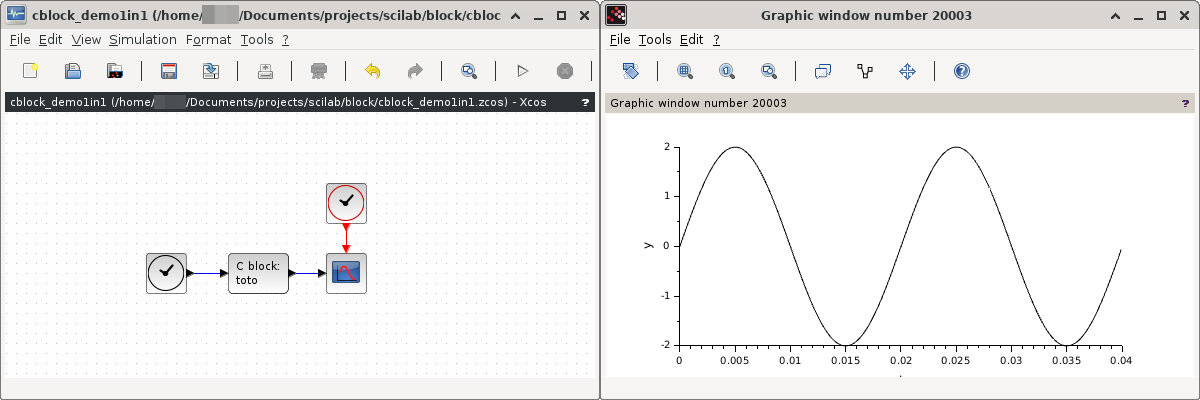This screenshot has height=400, width=1200.
Task: Open the ? help menu in Xcos
Action: pos(285,40)
